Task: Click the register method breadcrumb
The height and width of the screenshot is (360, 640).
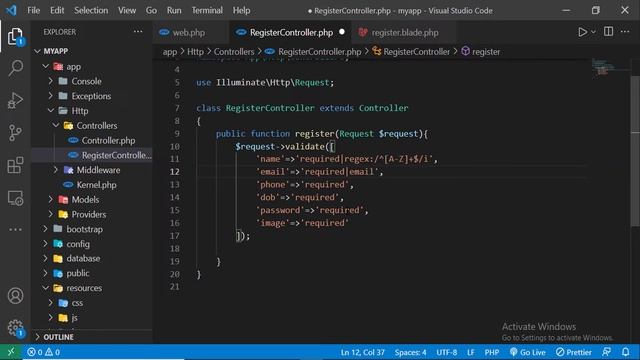Action: (481, 52)
